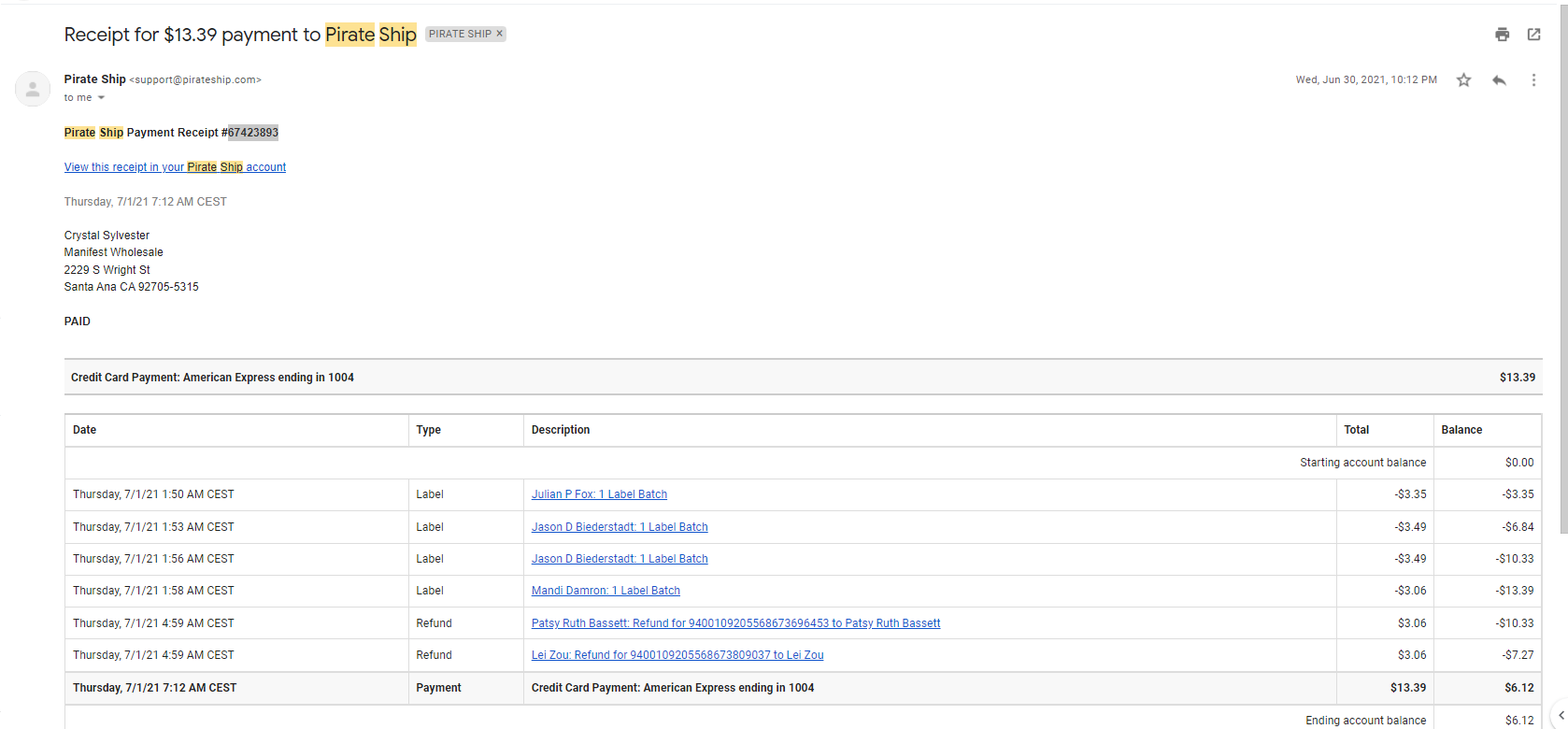Click "Santa Ana CA 92705-5315"
The height and width of the screenshot is (729, 1568).
[132, 287]
